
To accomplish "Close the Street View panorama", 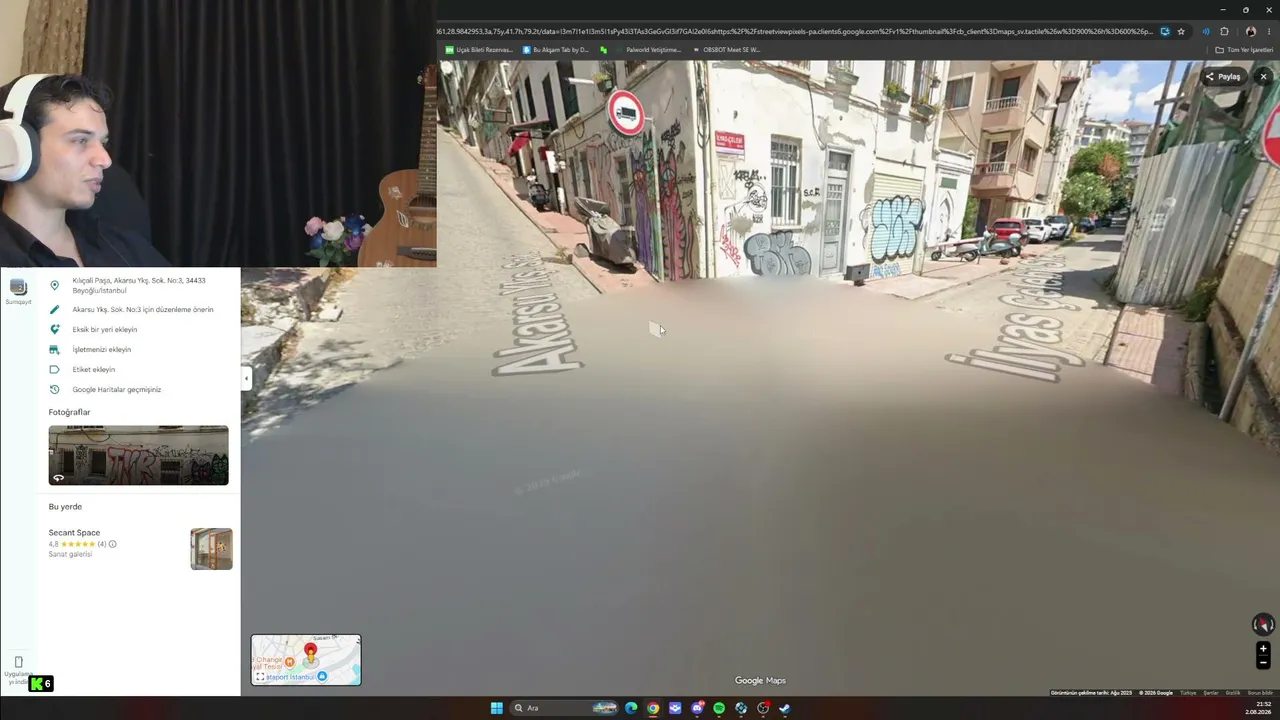I will (x=1263, y=77).
